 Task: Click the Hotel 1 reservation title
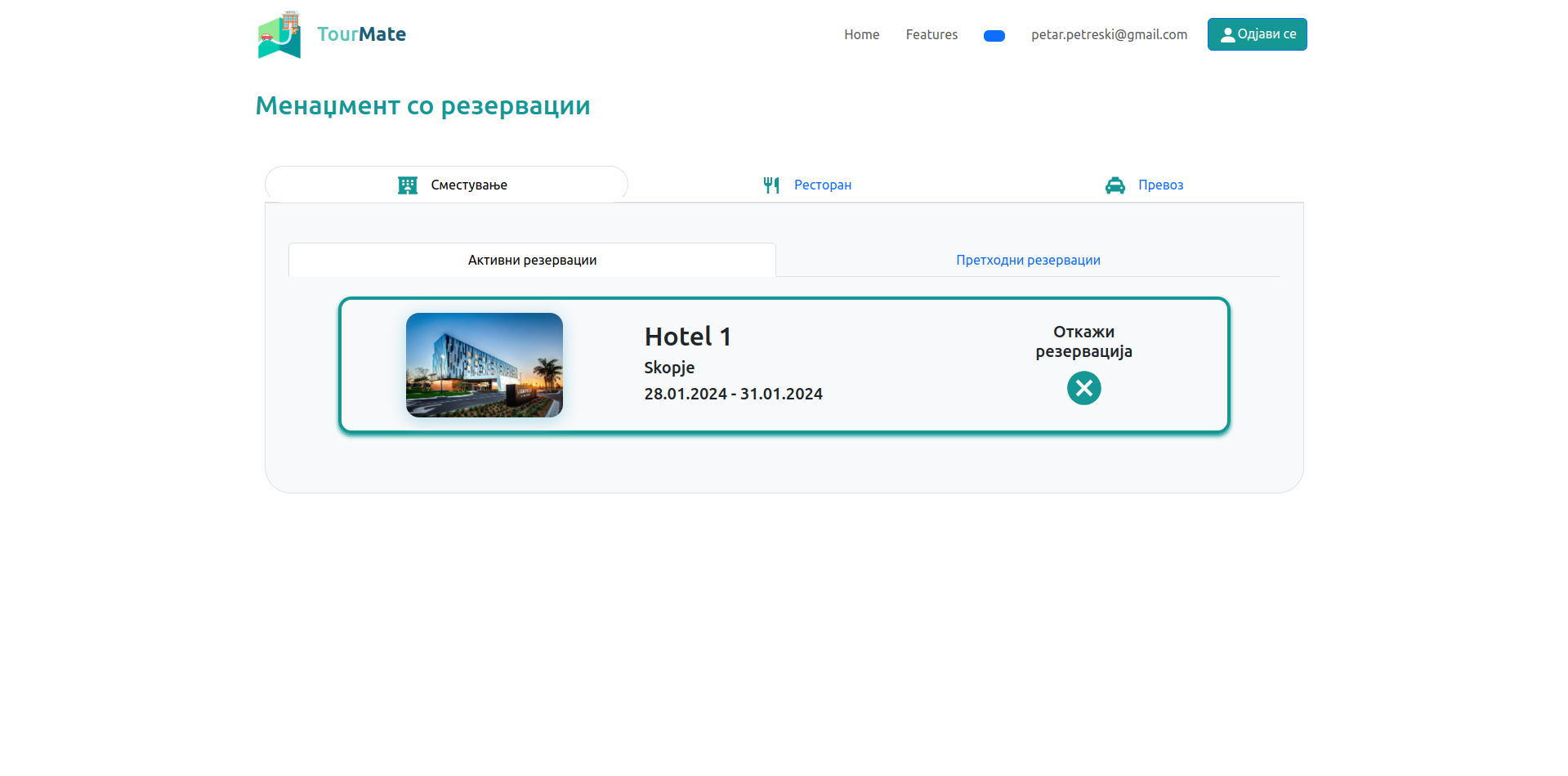687,337
